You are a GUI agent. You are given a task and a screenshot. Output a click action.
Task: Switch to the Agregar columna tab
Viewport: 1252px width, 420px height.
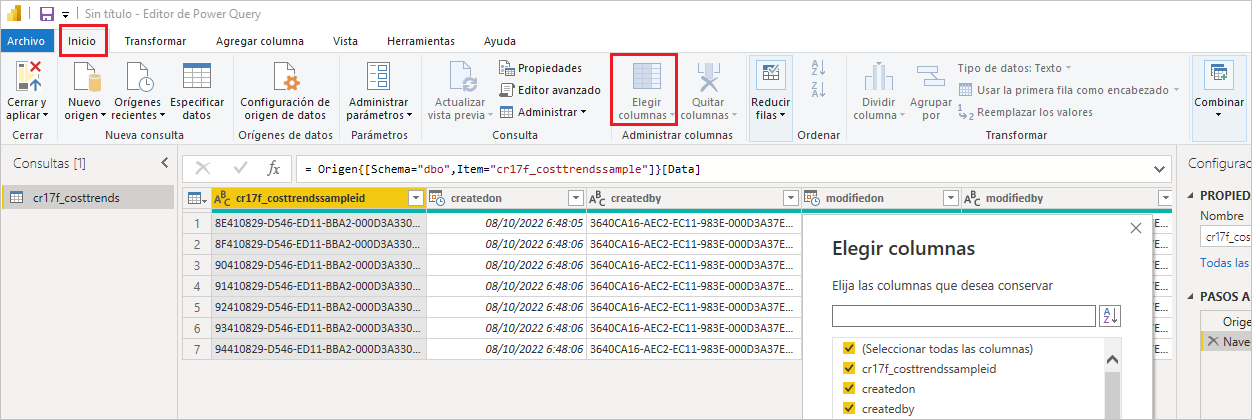tap(260, 41)
